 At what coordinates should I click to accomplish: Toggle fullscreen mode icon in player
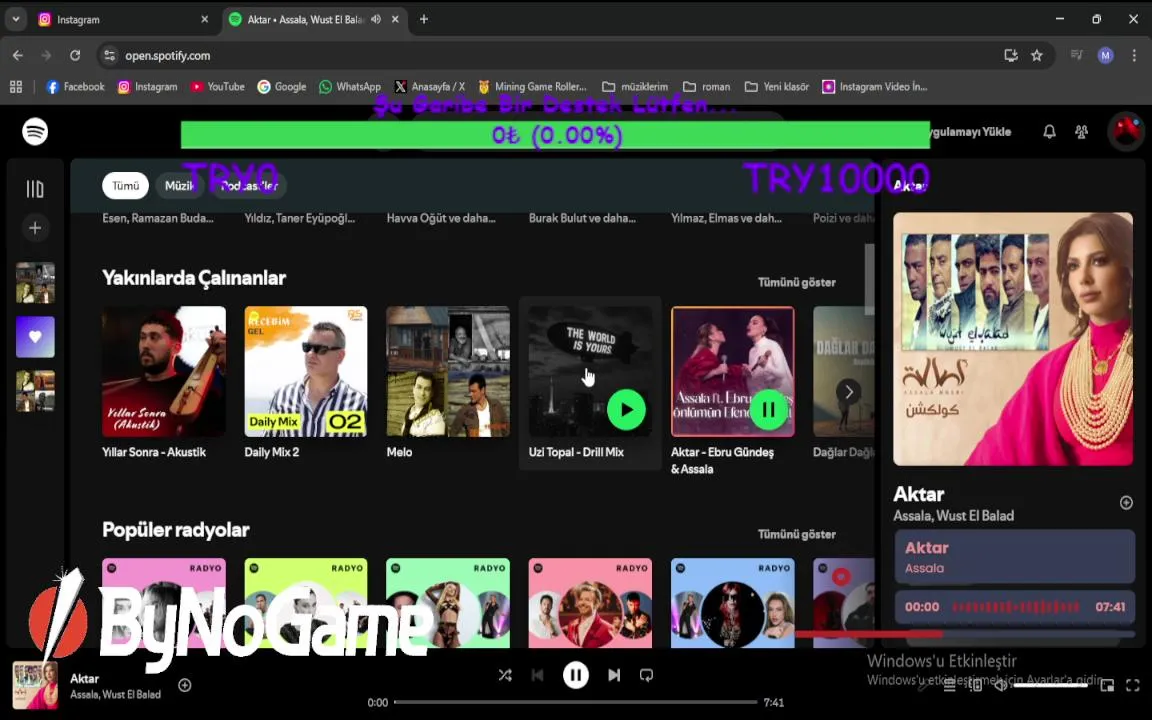[1132, 685]
